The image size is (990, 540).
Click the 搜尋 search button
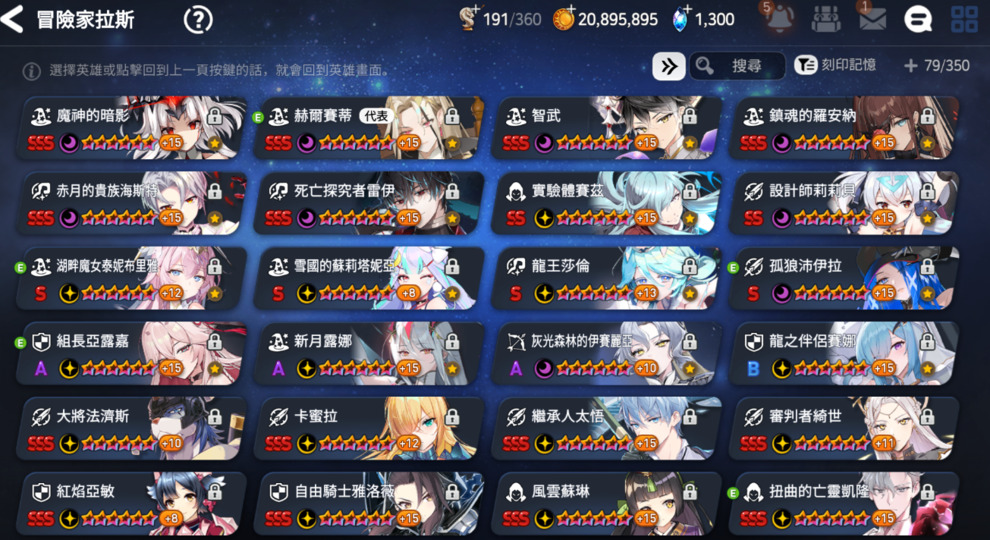(737, 66)
